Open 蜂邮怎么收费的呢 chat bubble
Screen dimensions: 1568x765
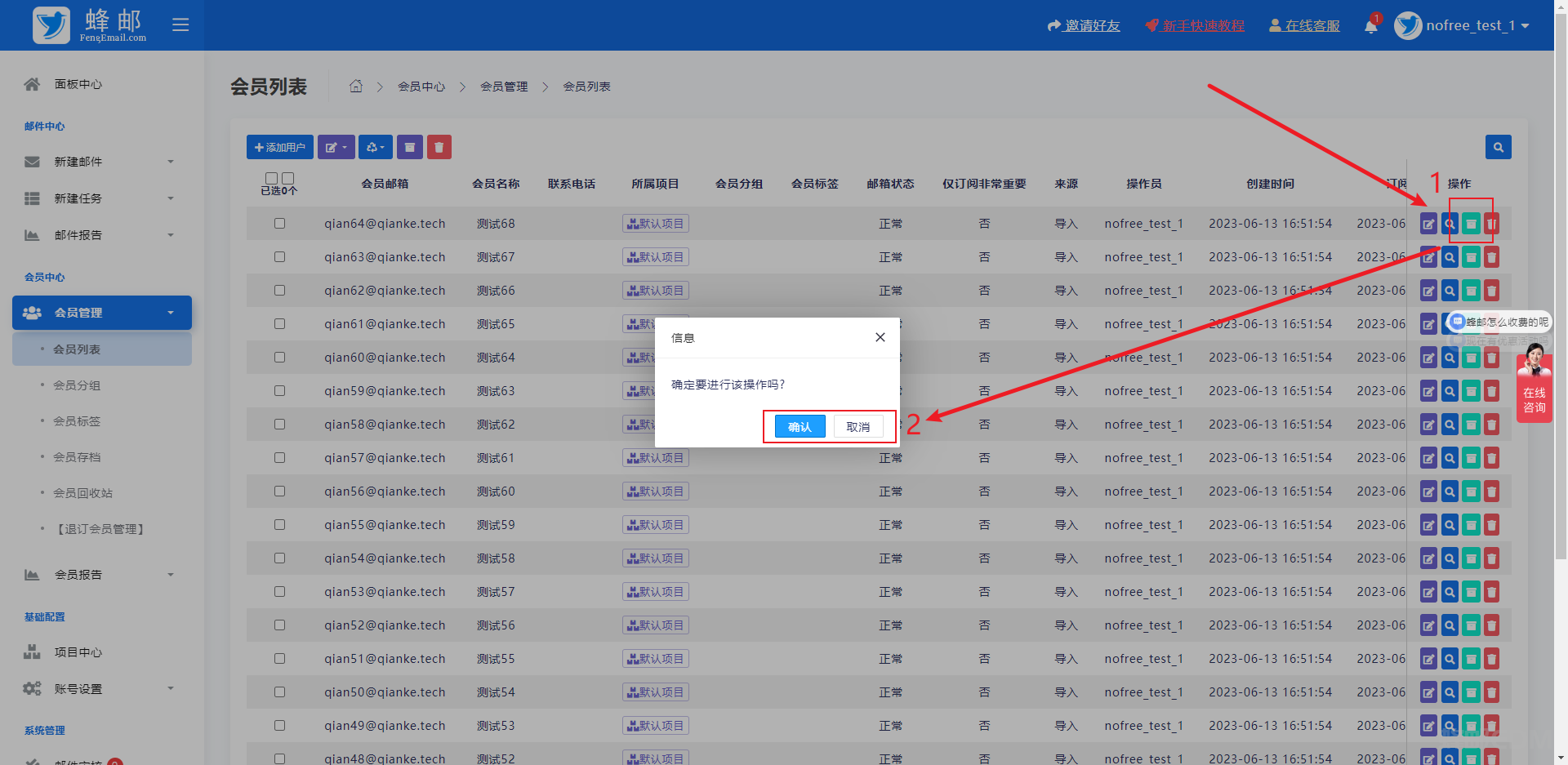point(1499,322)
